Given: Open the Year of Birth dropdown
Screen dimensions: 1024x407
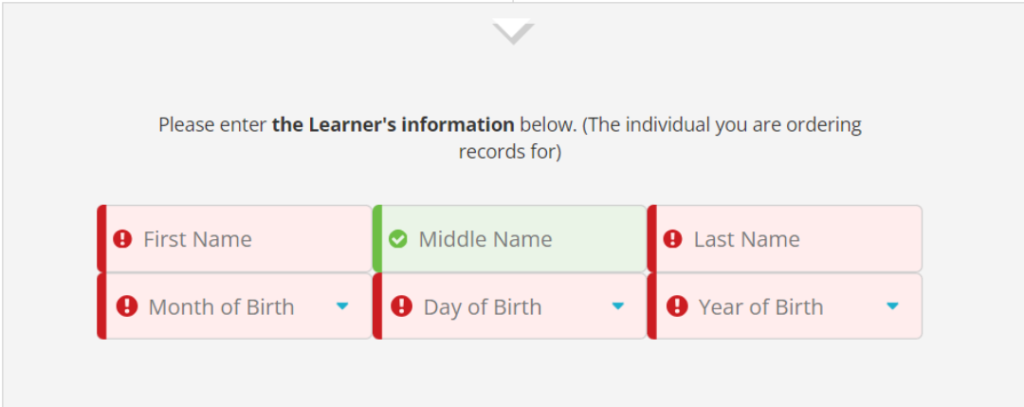Looking at the screenshot, I should [785, 307].
